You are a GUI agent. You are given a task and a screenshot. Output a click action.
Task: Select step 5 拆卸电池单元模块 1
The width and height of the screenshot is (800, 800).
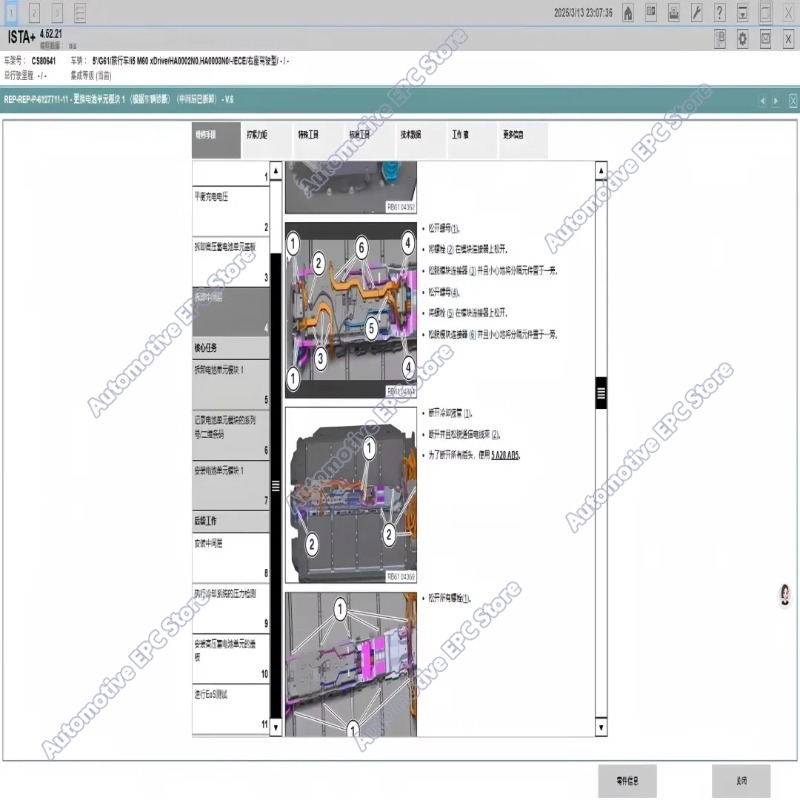tap(231, 384)
